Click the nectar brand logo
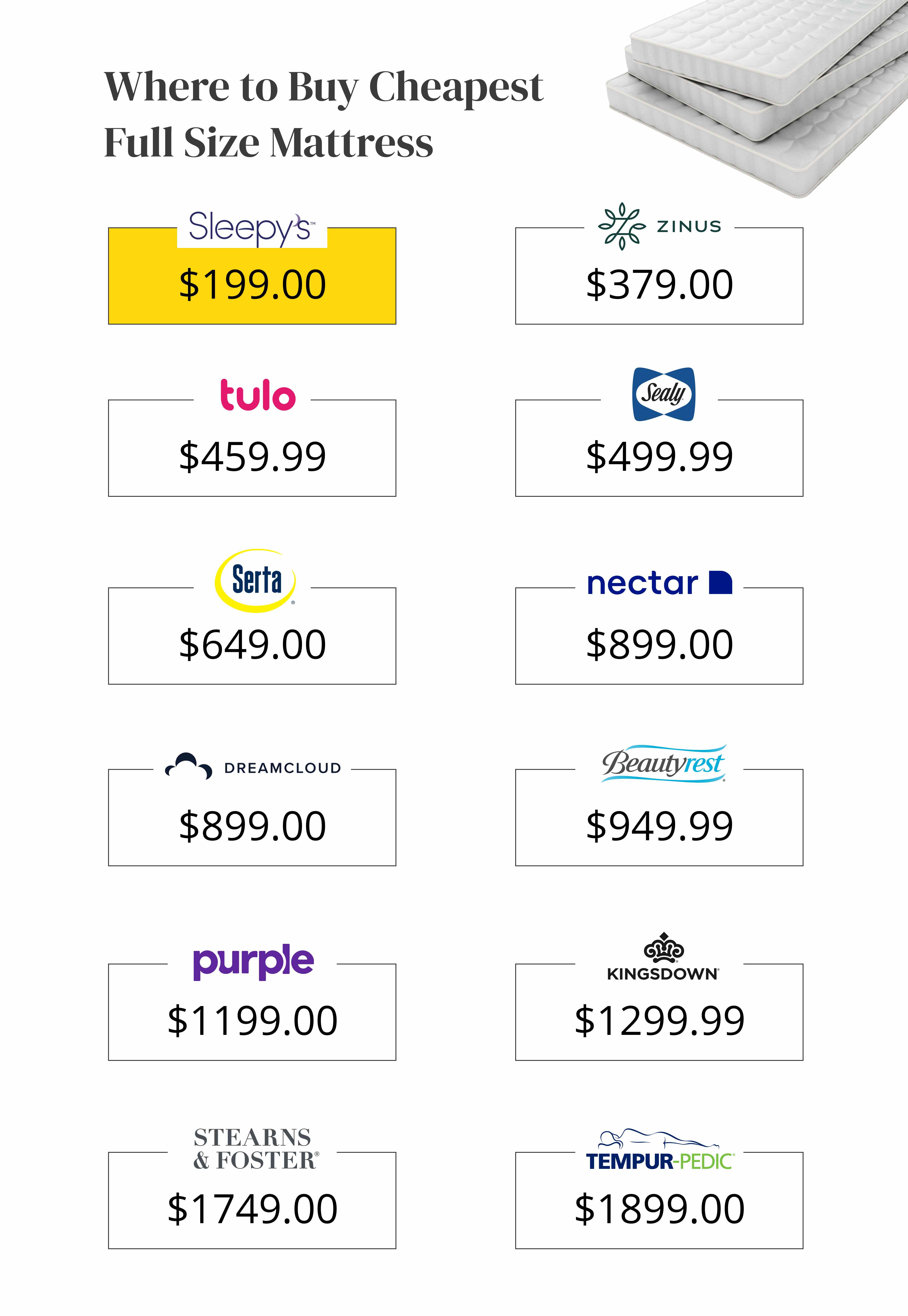The width and height of the screenshot is (908, 1316). pos(659,583)
